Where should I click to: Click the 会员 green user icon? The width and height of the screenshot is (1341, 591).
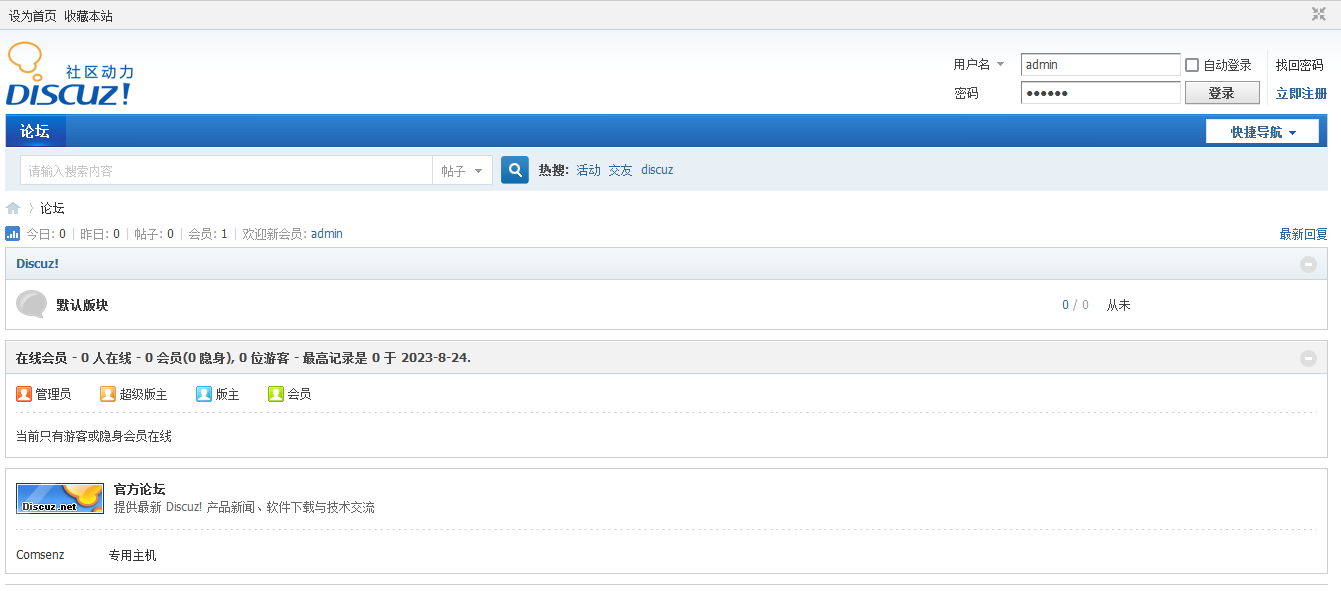276,394
